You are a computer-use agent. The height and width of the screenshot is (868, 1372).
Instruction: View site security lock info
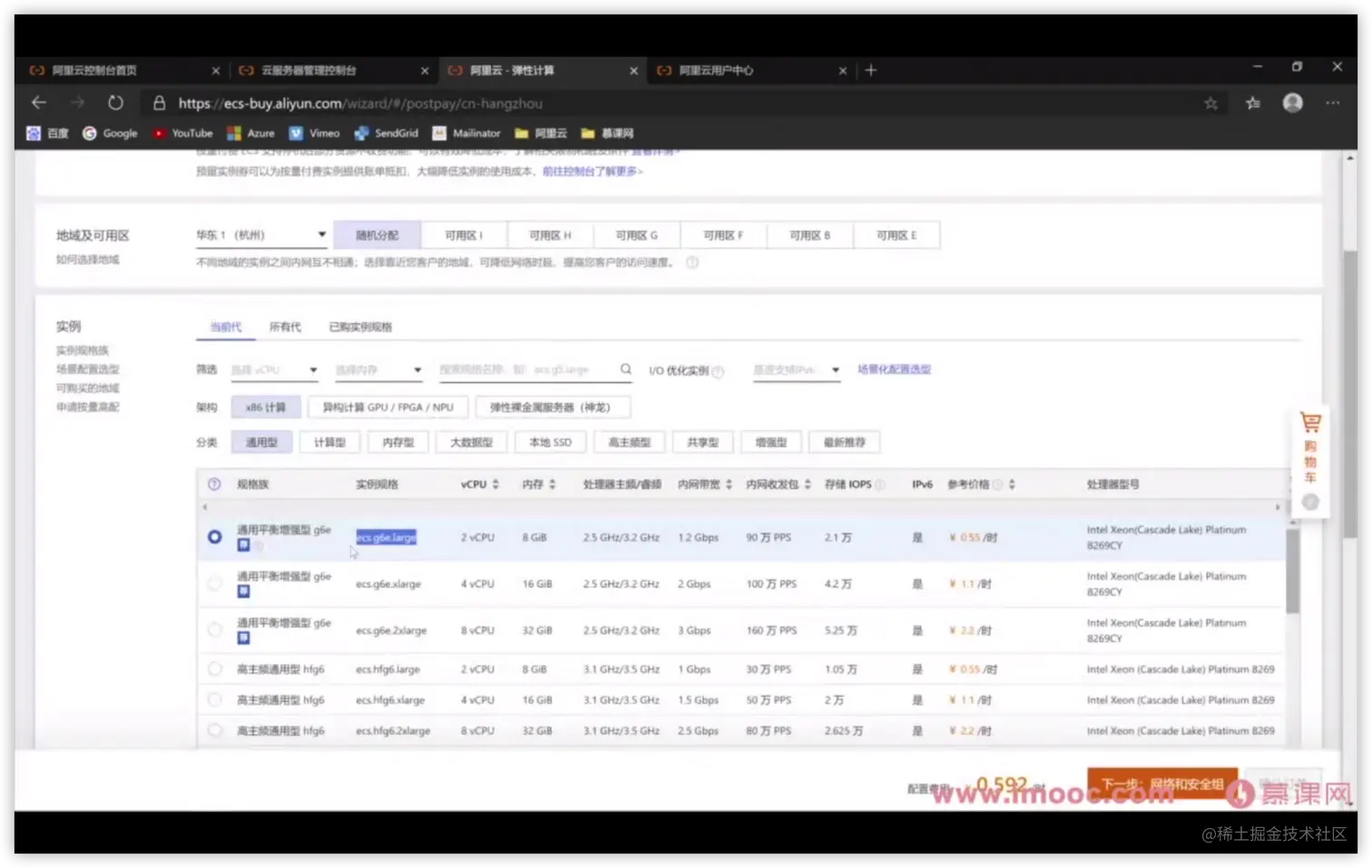tap(159, 103)
